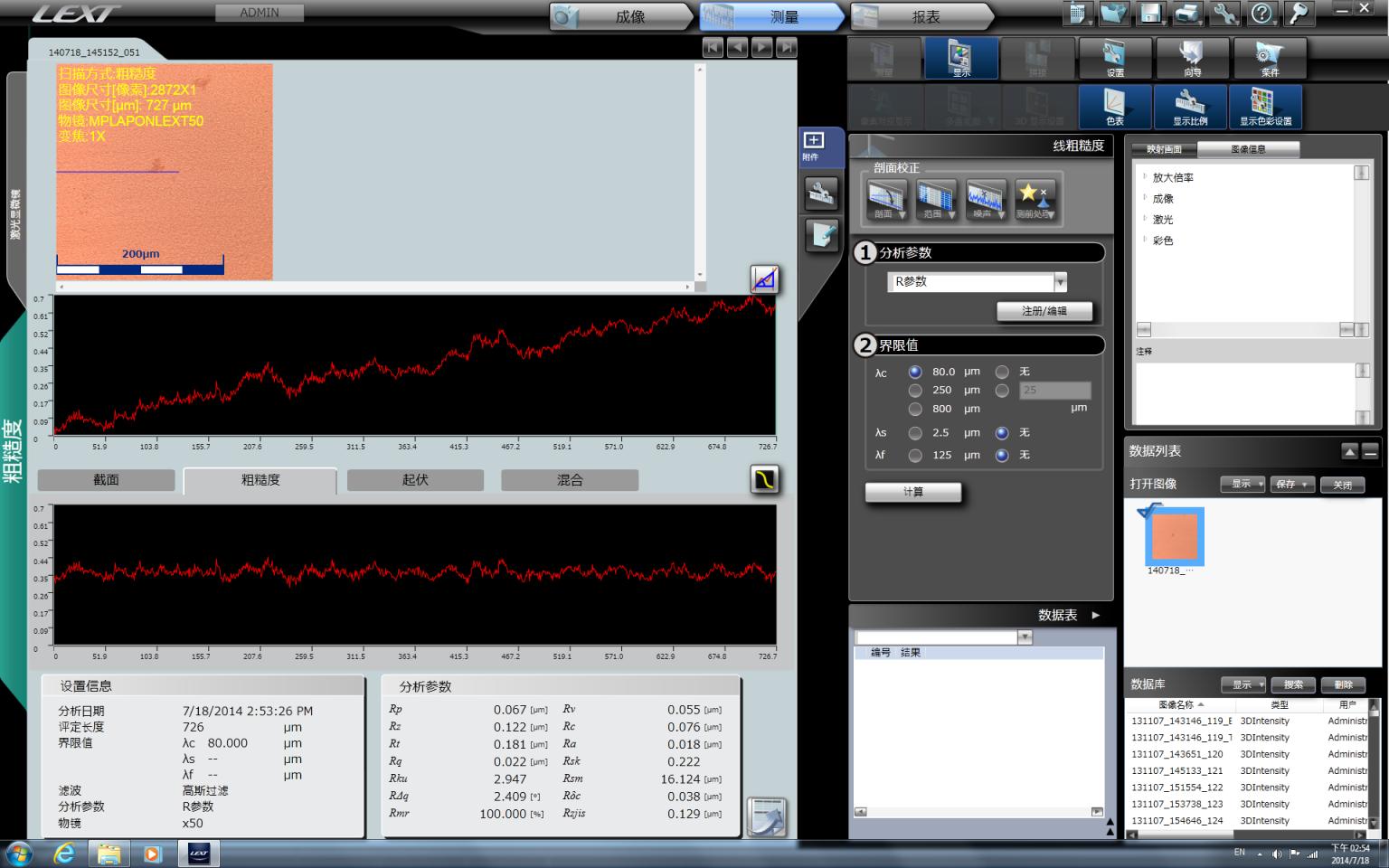The width and height of the screenshot is (1389, 868).
Task: Click the floppy disk save icon
Action: click(x=1150, y=14)
